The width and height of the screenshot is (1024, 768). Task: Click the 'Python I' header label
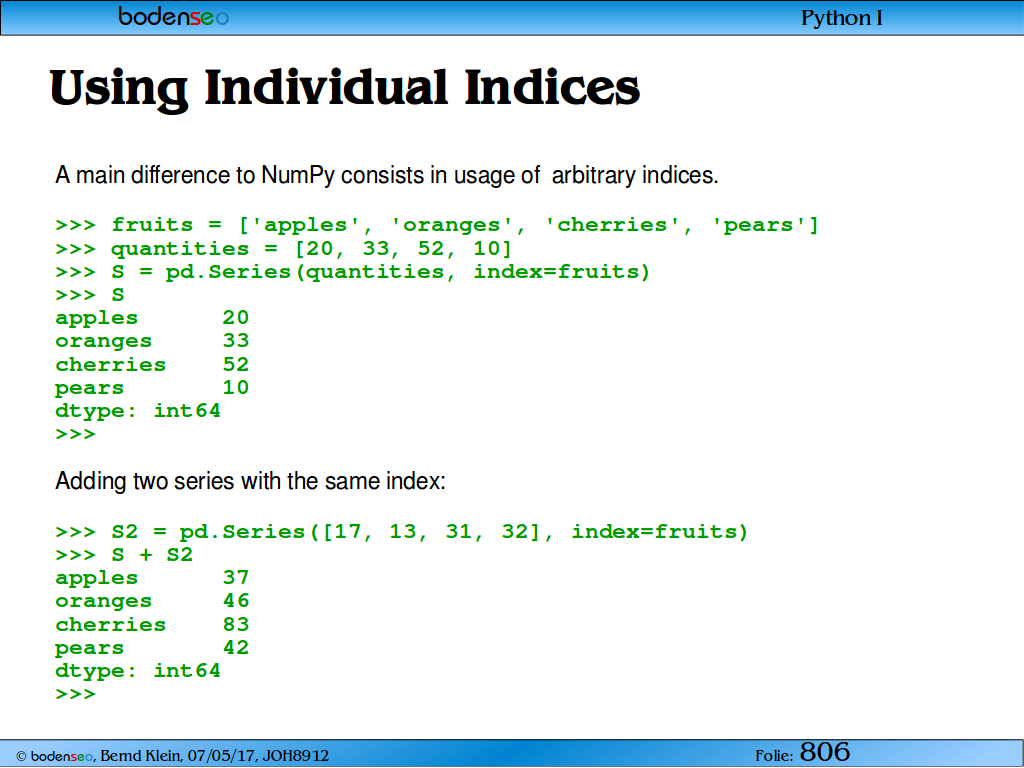tap(841, 18)
